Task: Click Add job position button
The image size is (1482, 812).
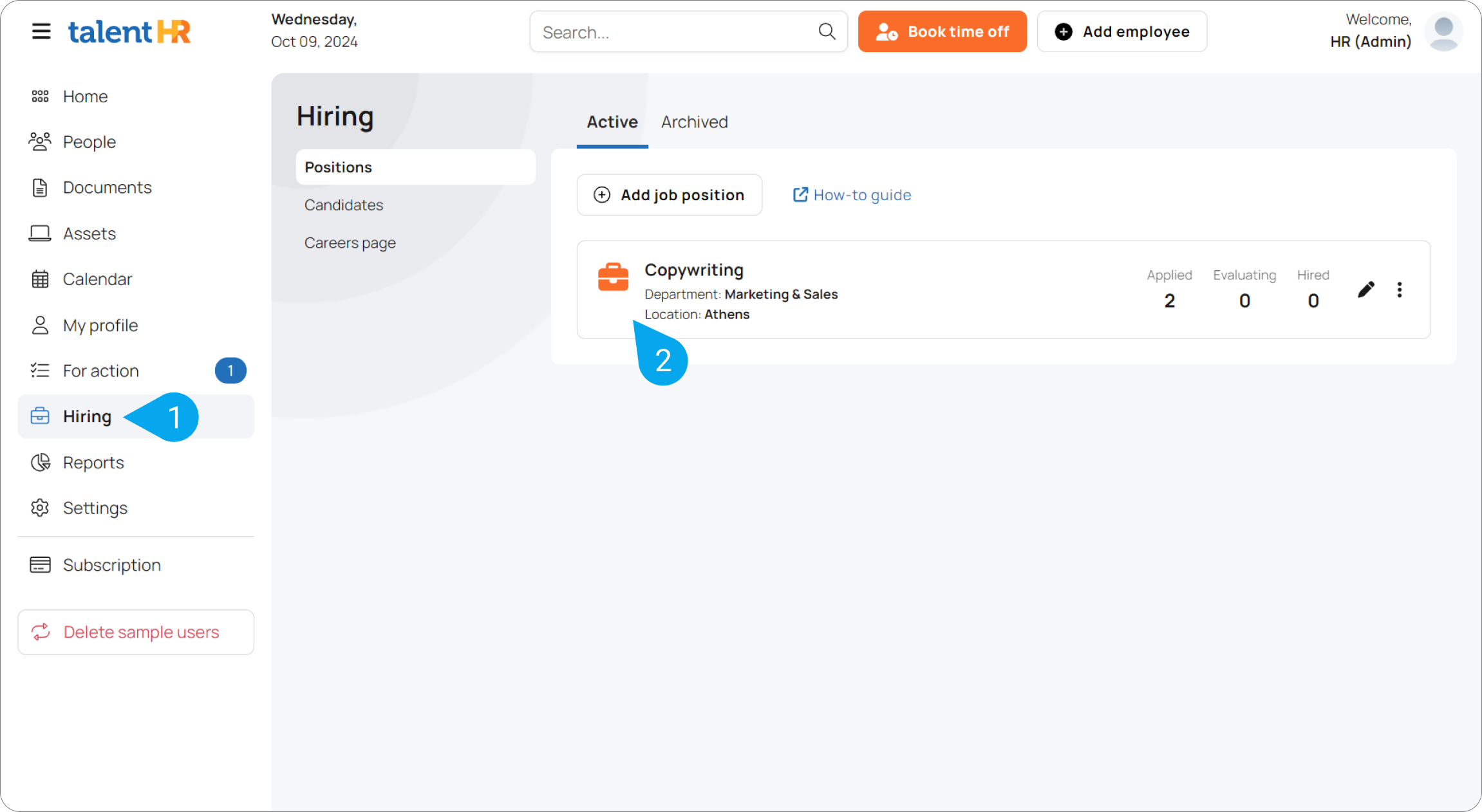Action: pos(669,195)
